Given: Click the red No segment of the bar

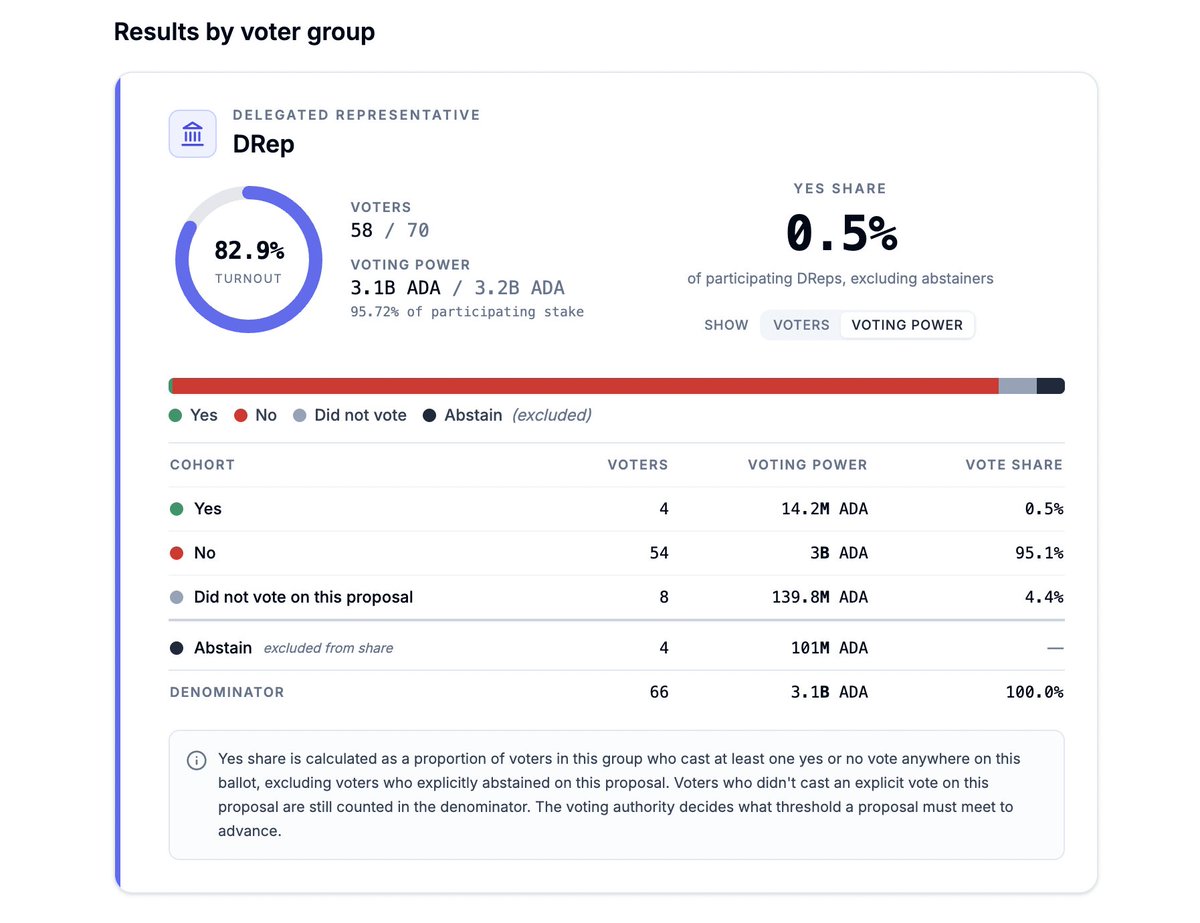Looking at the screenshot, I should point(585,386).
